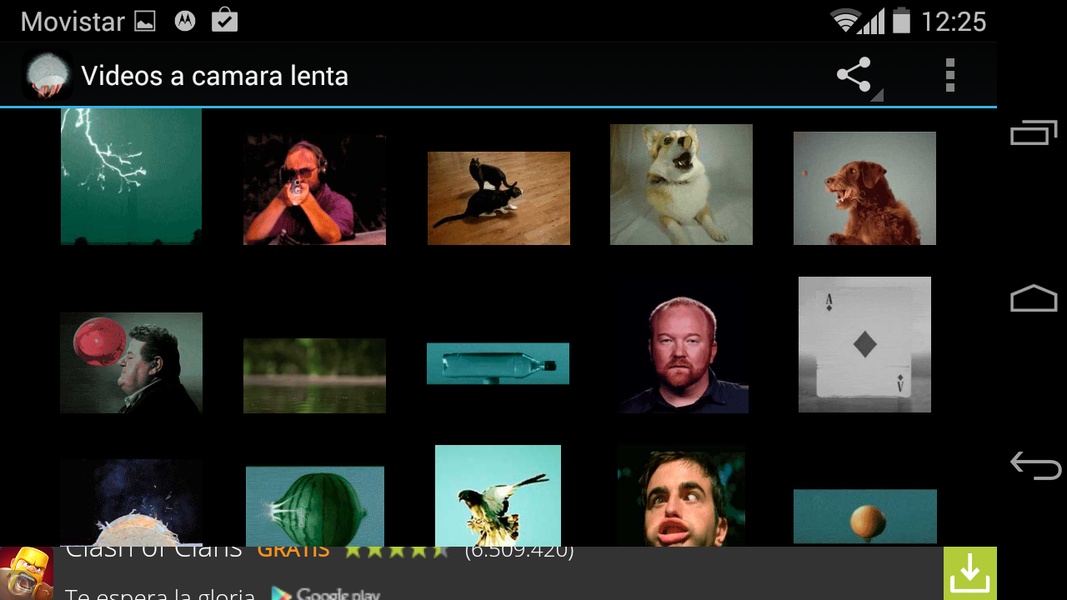1067x600 pixels.
Task: Tap the battery indicator in status bar
Action: coord(902,20)
